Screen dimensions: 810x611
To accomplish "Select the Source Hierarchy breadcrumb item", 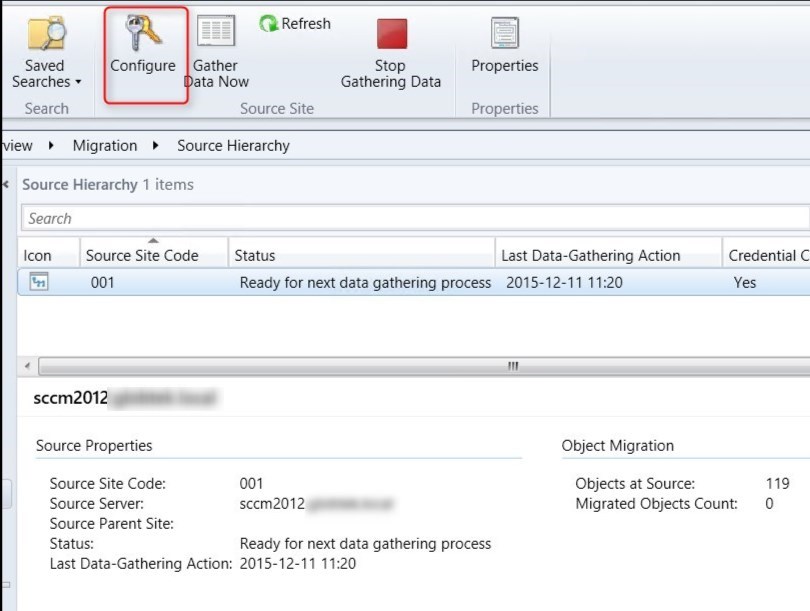I will coord(233,146).
